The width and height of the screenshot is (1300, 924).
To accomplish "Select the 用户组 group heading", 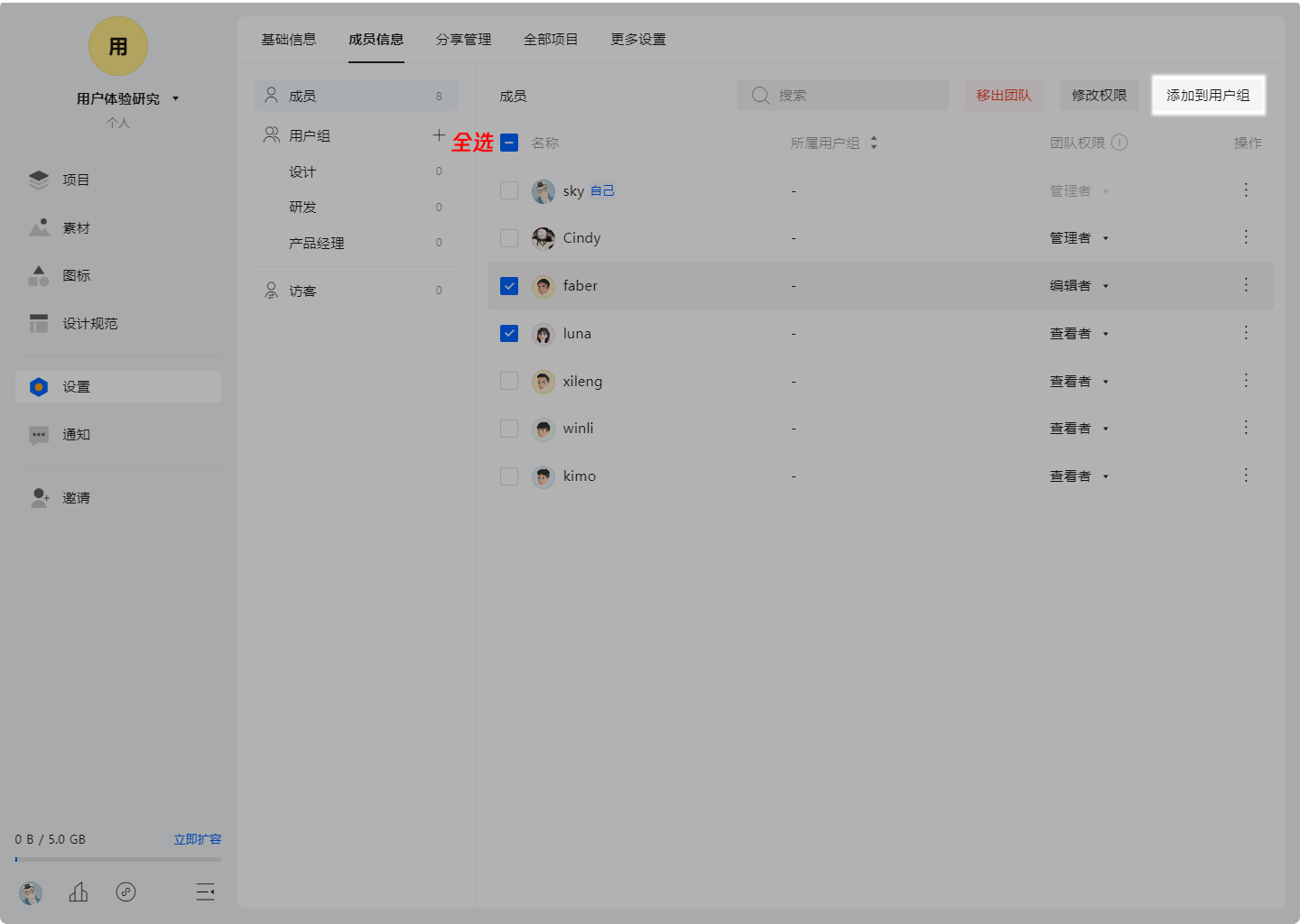I will 310,135.
